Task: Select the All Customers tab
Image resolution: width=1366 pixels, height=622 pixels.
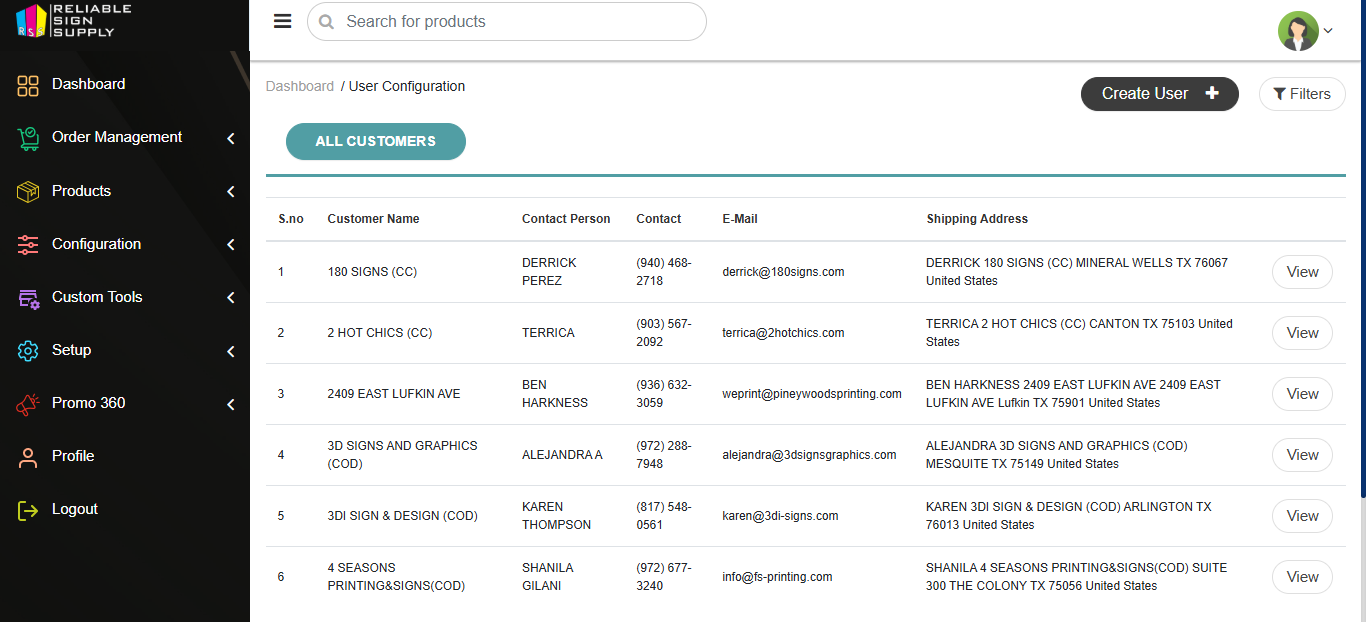Action: (x=375, y=141)
